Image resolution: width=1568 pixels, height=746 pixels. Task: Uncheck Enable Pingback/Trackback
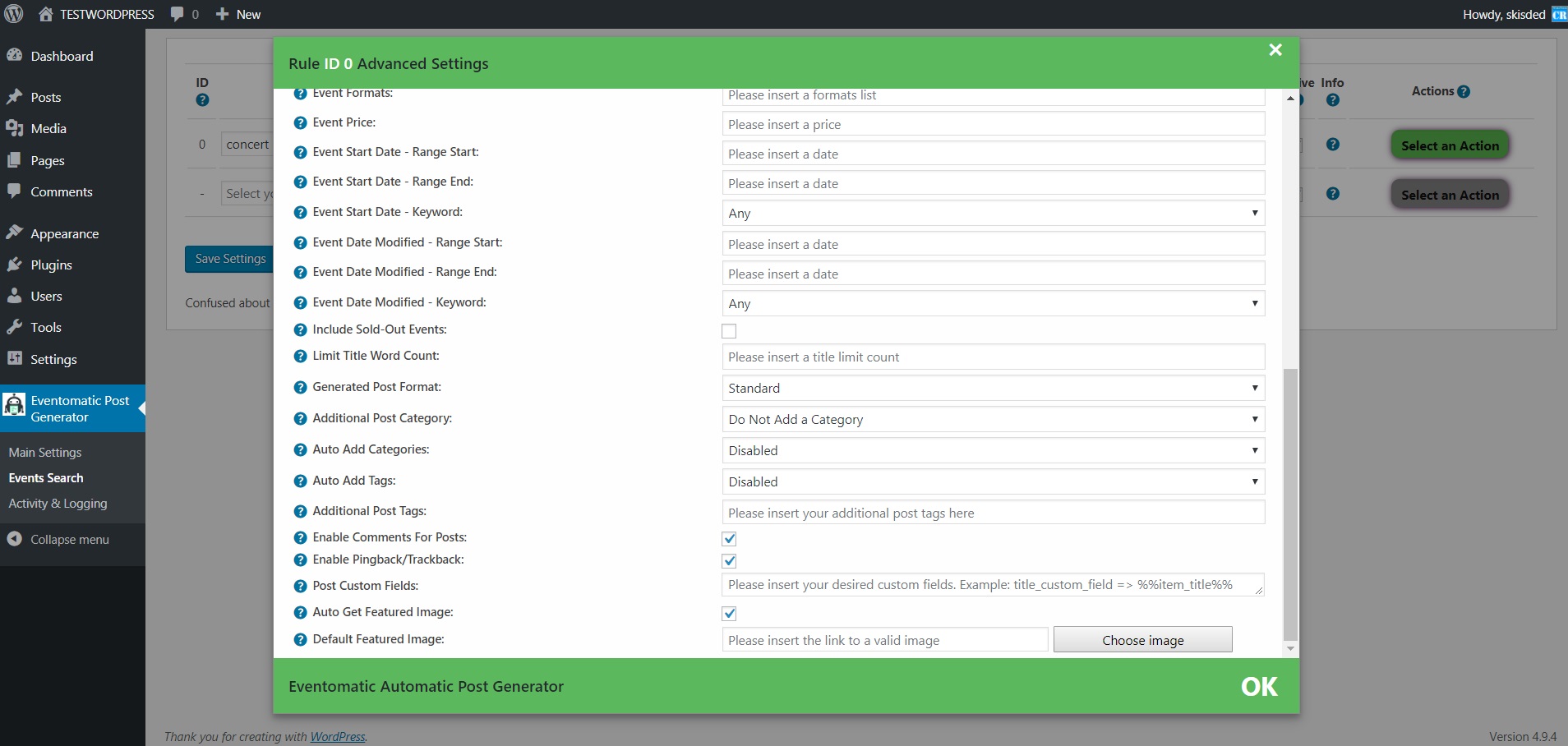coord(729,561)
